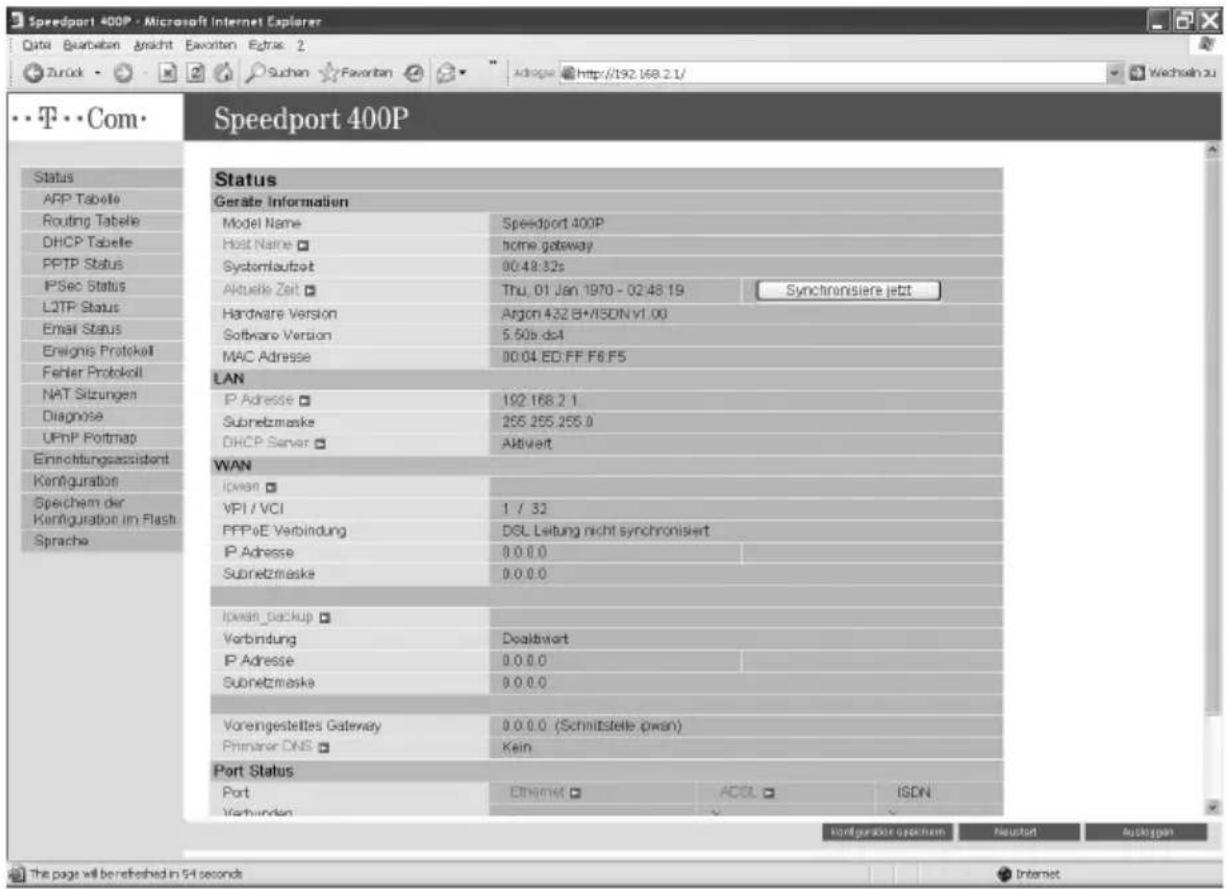Open IPSec Status in sidebar
The width and height of the screenshot is (1226, 889).
coord(101,285)
